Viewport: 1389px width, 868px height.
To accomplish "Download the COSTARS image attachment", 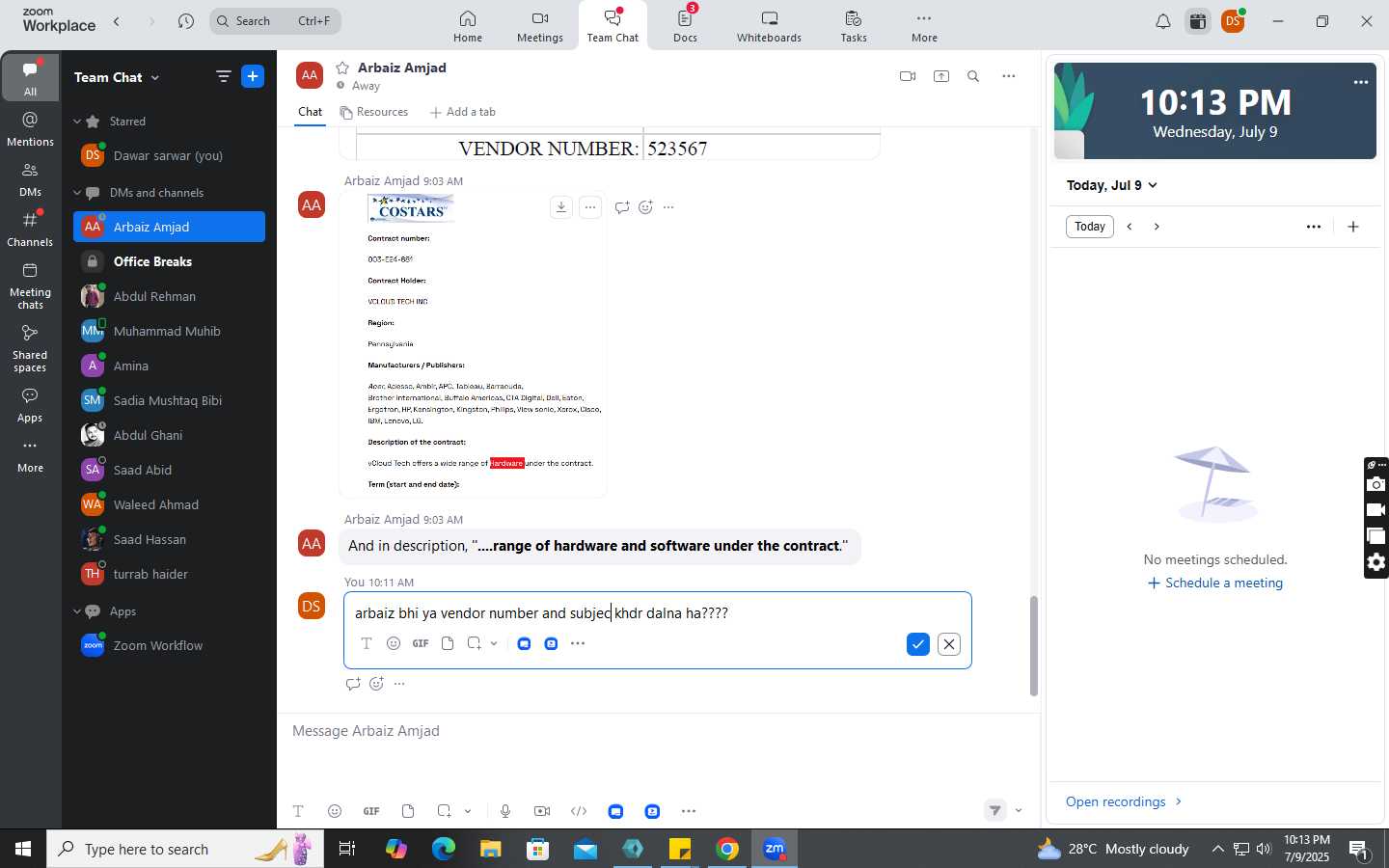I will [x=561, y=207].
